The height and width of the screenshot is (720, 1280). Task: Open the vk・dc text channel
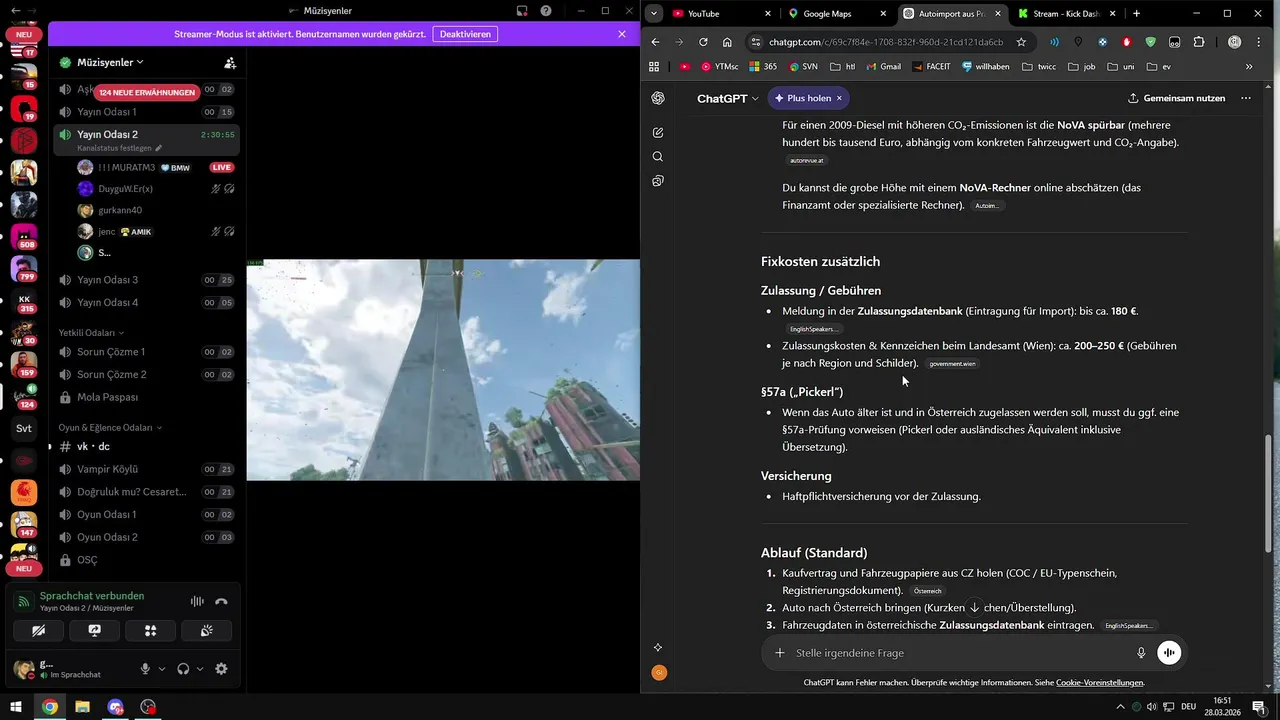pyautogui.click(x=146, y=447)
